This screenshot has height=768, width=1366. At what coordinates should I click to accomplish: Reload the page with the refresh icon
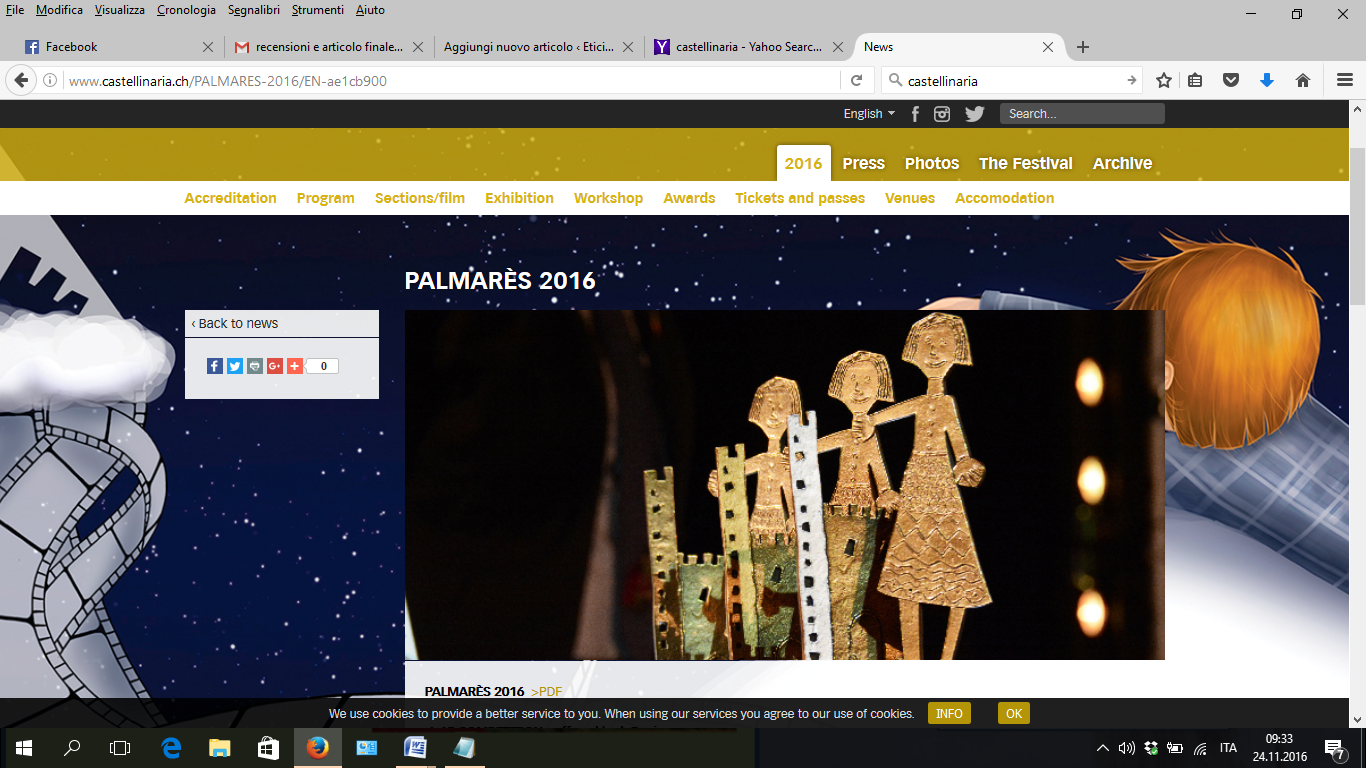(856, 81)
